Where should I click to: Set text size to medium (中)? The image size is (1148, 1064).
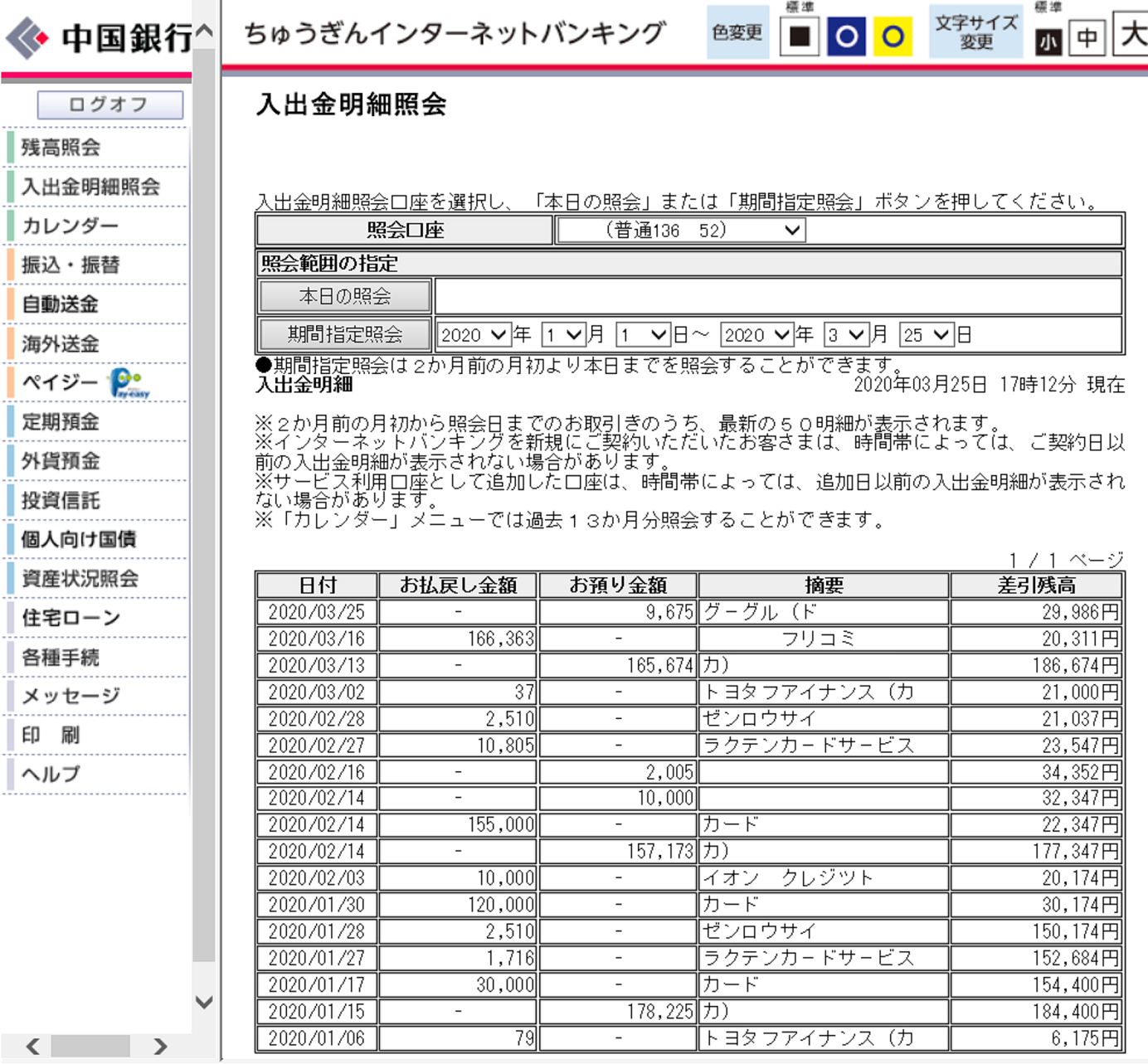click(x=1087, y=37)
